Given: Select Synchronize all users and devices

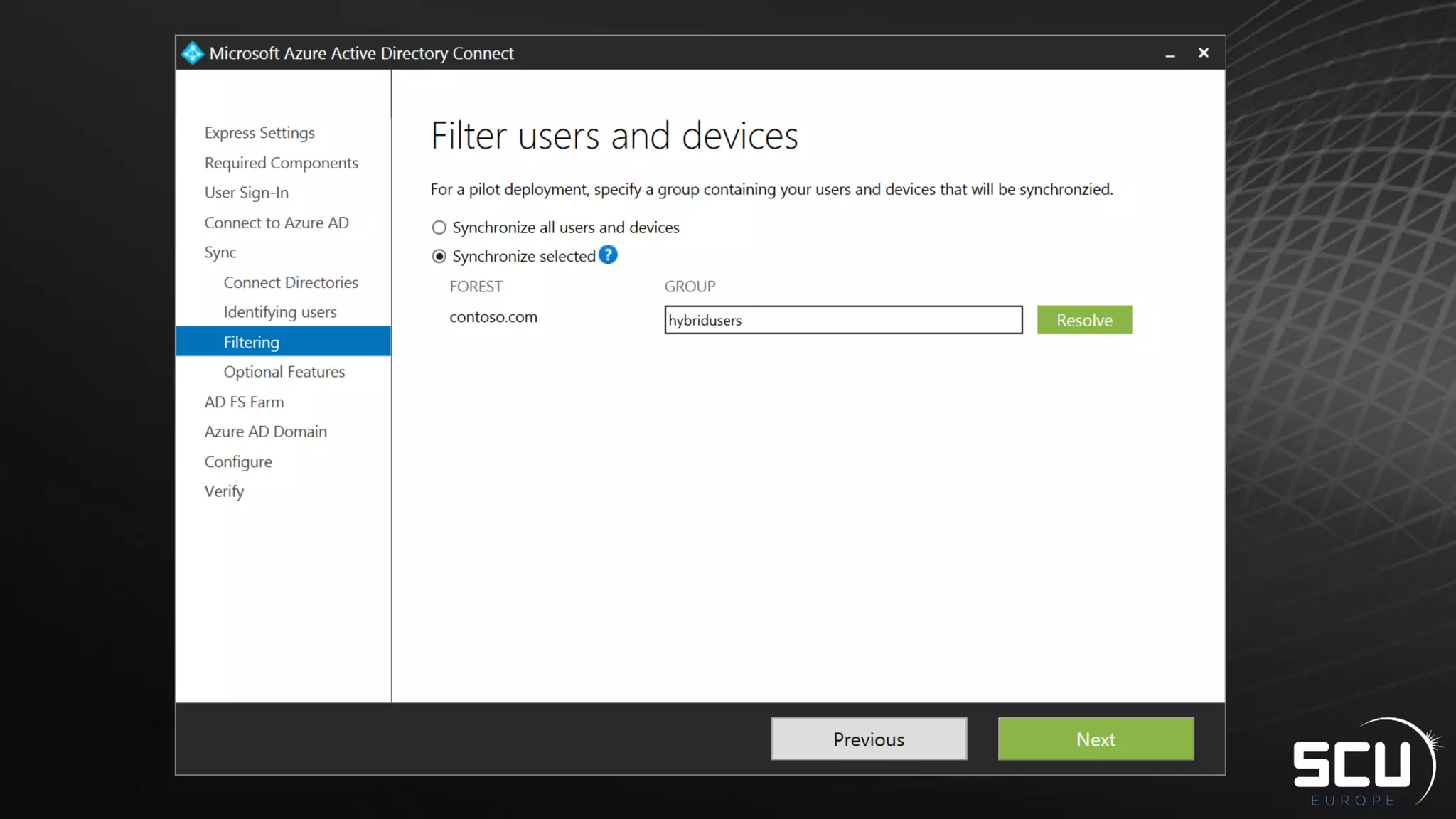Looking at the screenshot, I should [439, 227].
